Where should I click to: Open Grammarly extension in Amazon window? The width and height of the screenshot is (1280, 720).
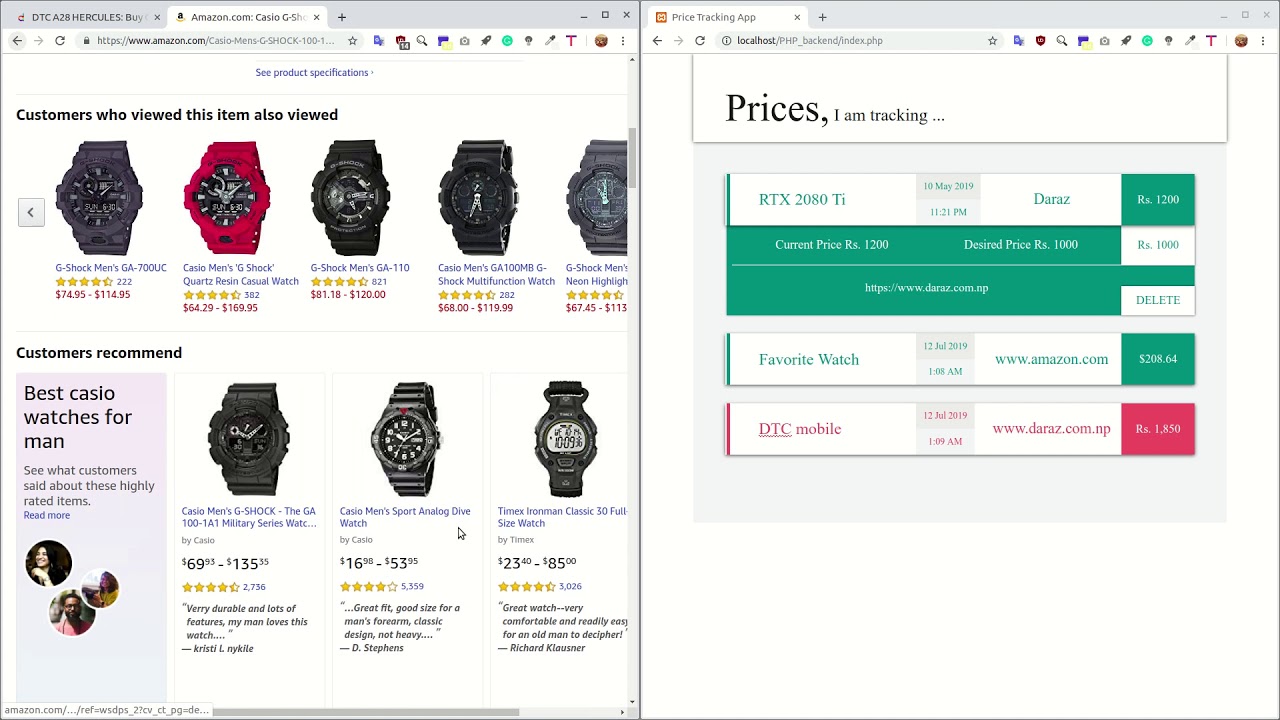(x=507, y=41)
